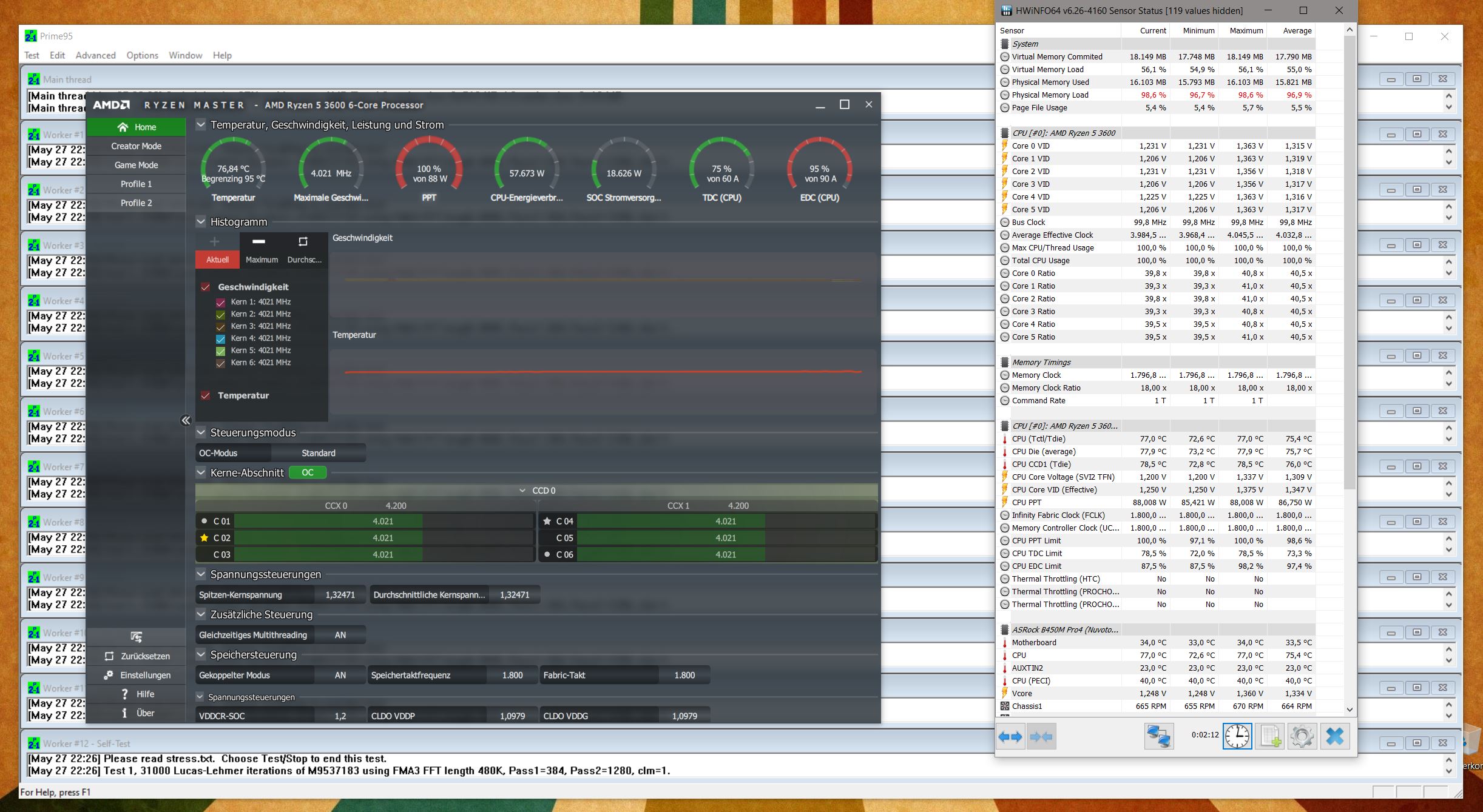Click the HWiNFO network computers icon

click(1158, 736)
